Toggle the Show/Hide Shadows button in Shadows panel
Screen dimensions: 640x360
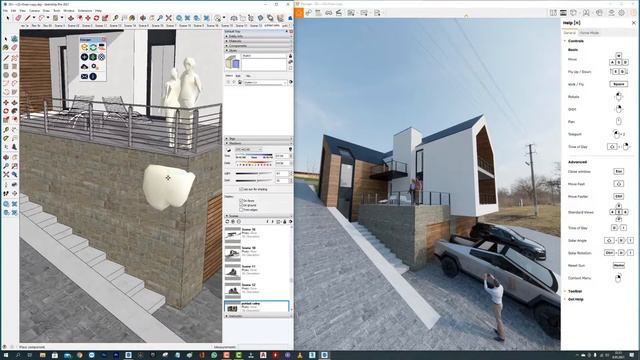click(x=229, y=150)
